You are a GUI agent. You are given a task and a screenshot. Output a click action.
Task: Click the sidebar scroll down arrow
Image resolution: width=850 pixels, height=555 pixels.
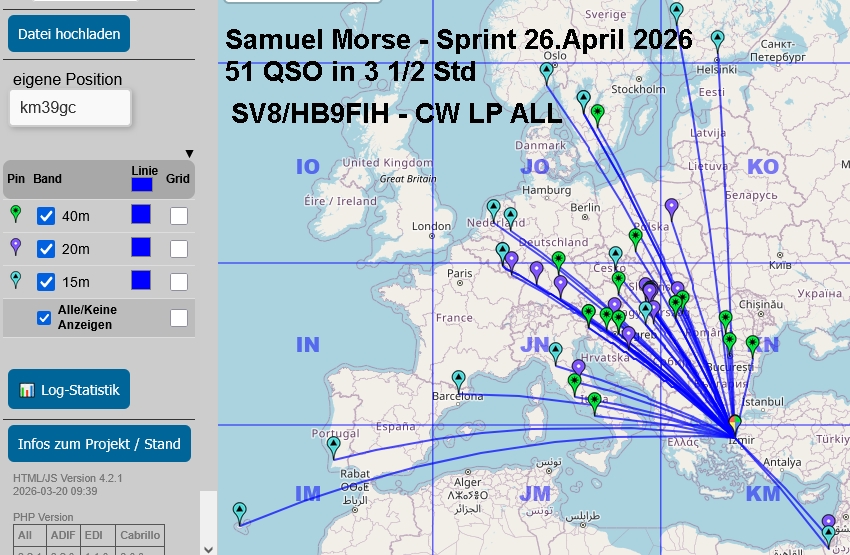(x=209, y=549)
